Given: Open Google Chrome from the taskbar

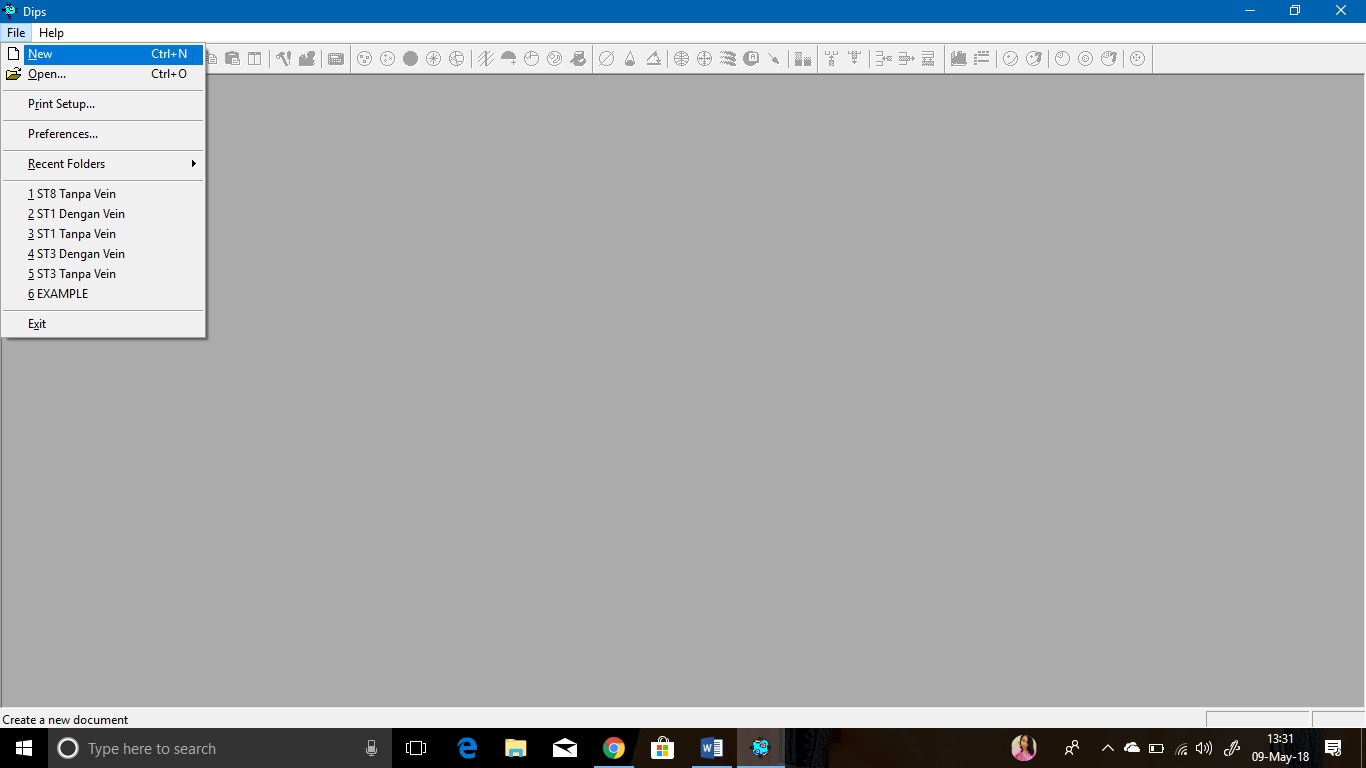Looking at the screenshot, I should 613,747.
